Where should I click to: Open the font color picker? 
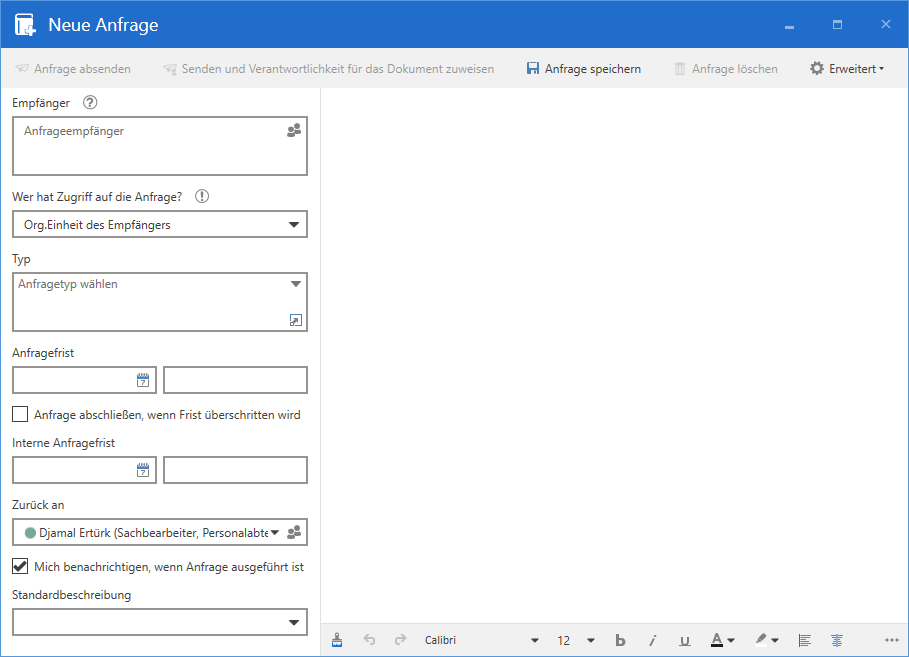click(x=722, y=640)
